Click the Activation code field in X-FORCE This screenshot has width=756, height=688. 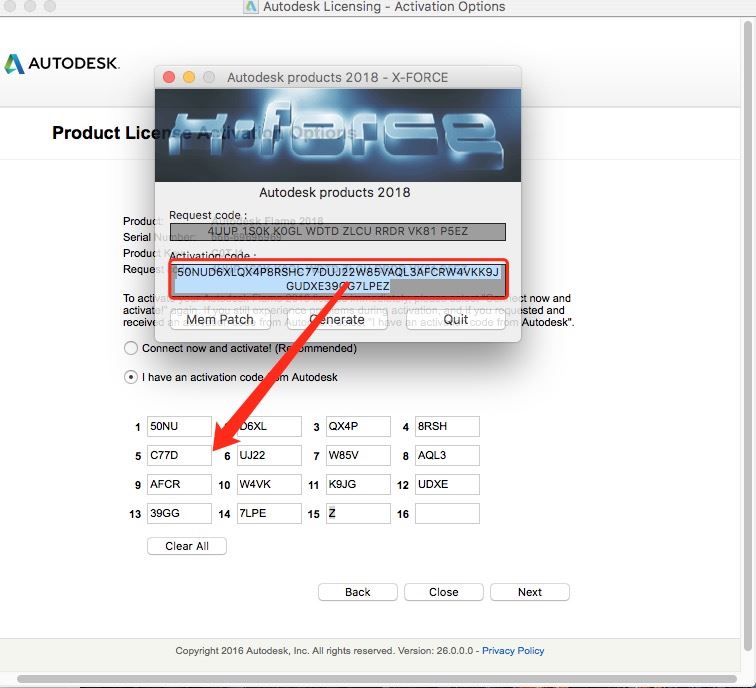(338, 279)
